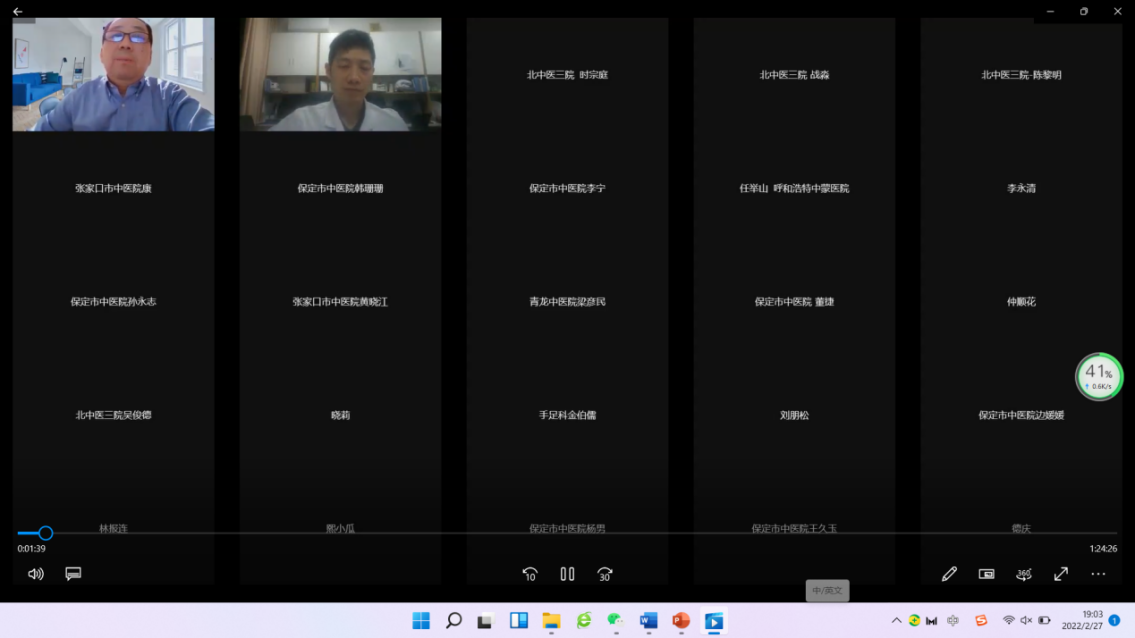Open PowerPoint from the taskbar
Screen dimensions: 1135x638
681,621
